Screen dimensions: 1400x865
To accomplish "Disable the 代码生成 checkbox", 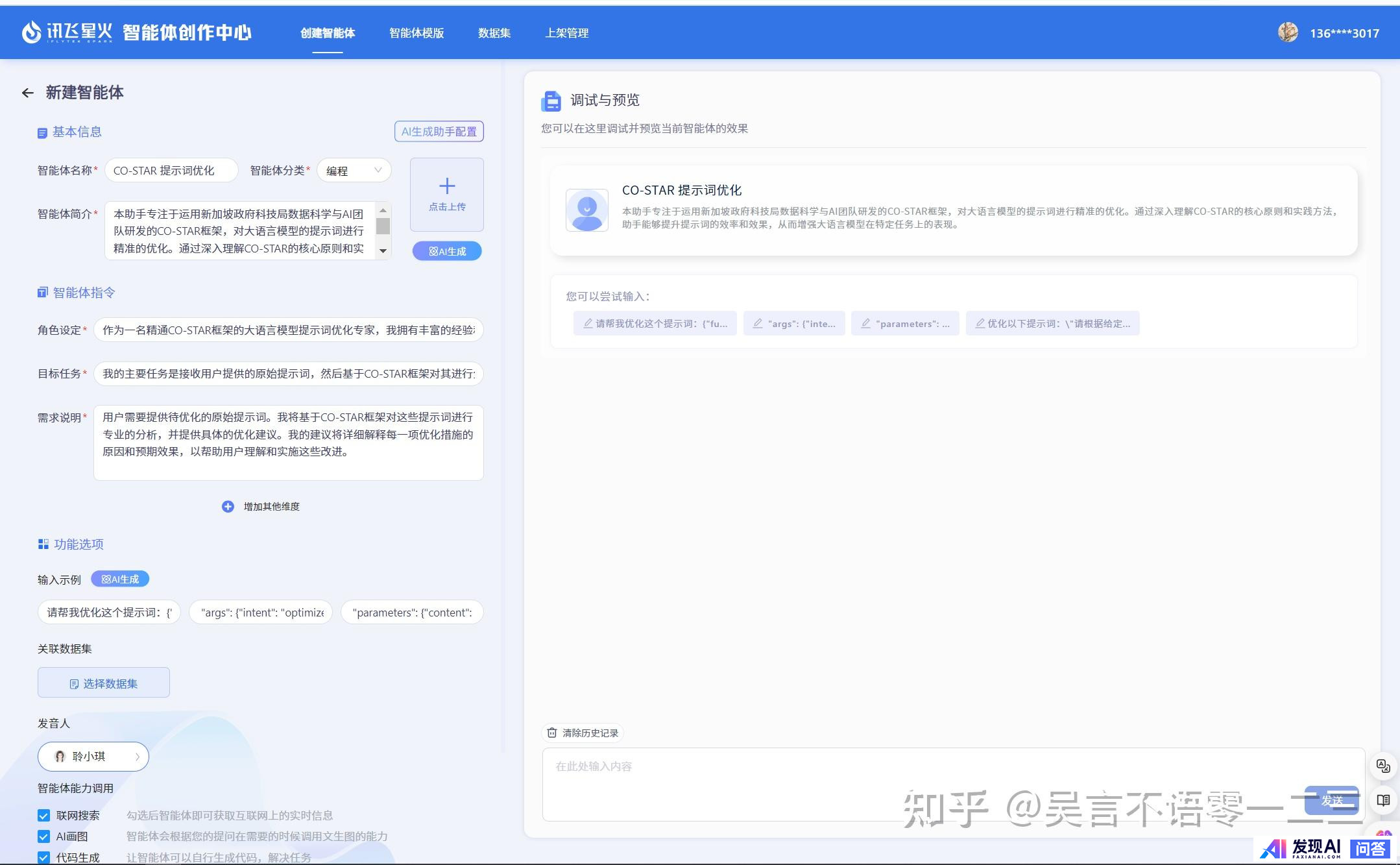I will (43, 857).
